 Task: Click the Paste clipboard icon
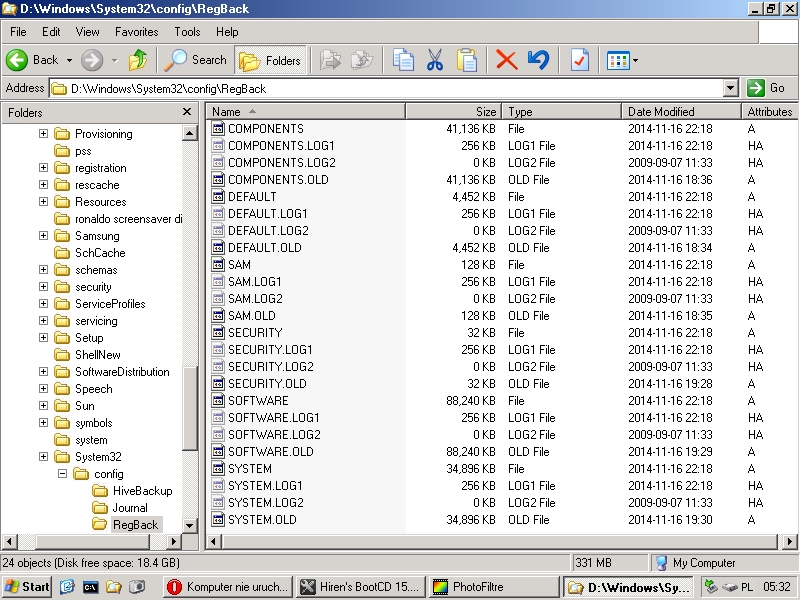467,60
